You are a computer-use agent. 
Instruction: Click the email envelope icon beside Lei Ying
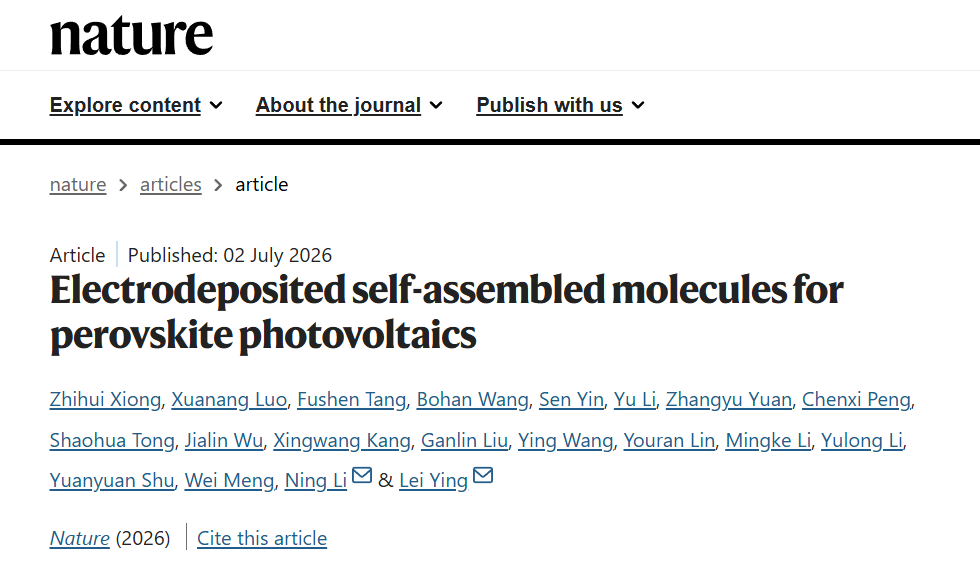[482, 475]
